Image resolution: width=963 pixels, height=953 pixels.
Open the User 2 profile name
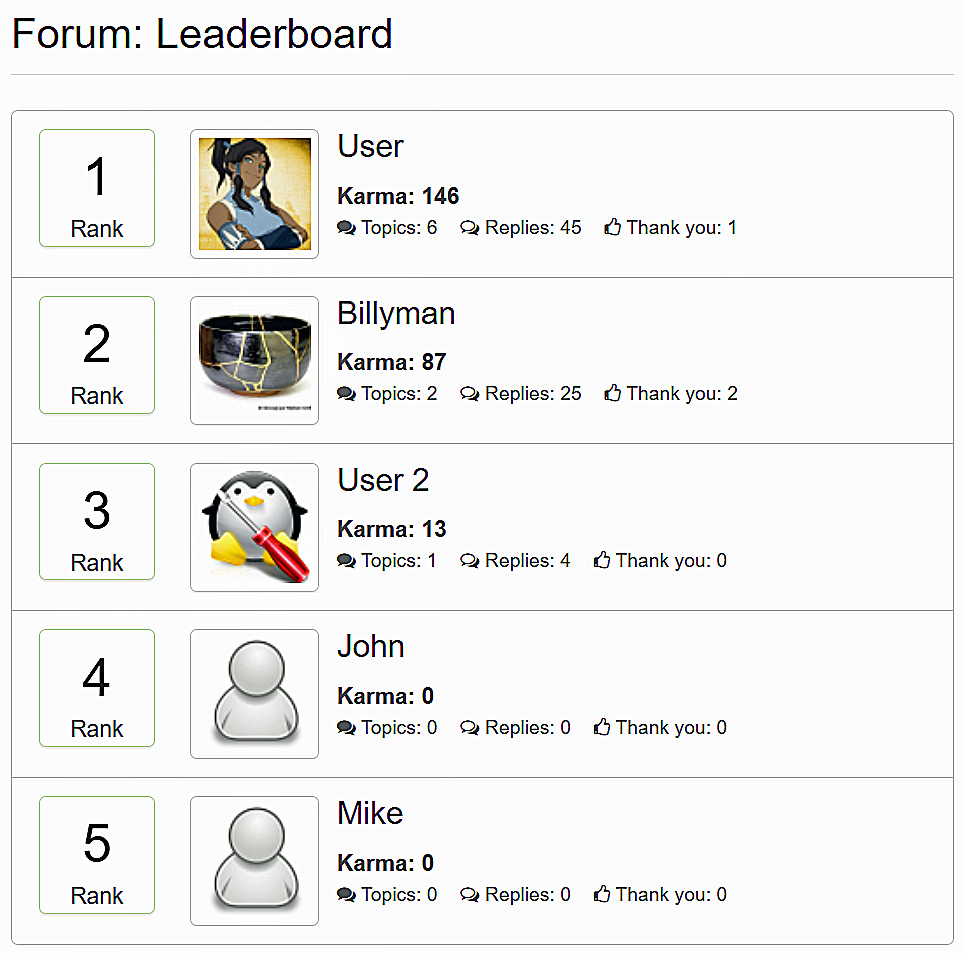pos(383,480)
